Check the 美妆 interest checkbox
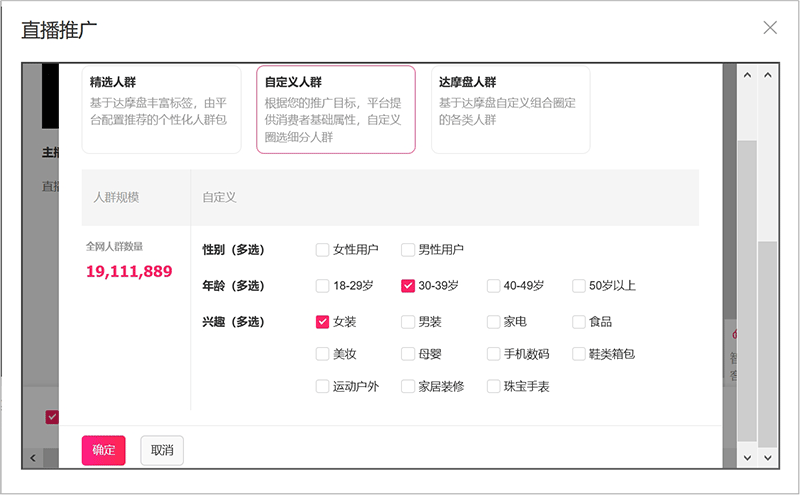The height and width of the screenshot is (495, 800). point(322,354)
